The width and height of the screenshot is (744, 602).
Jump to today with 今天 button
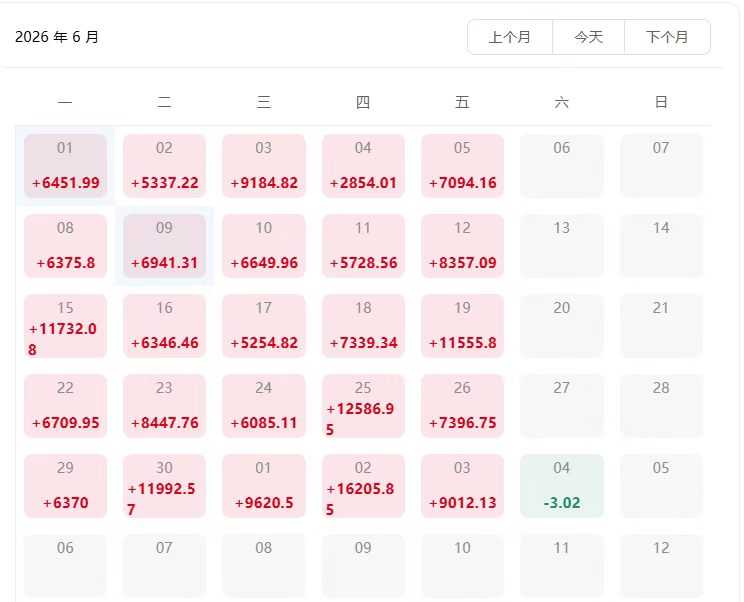click(x=588, y=37)
